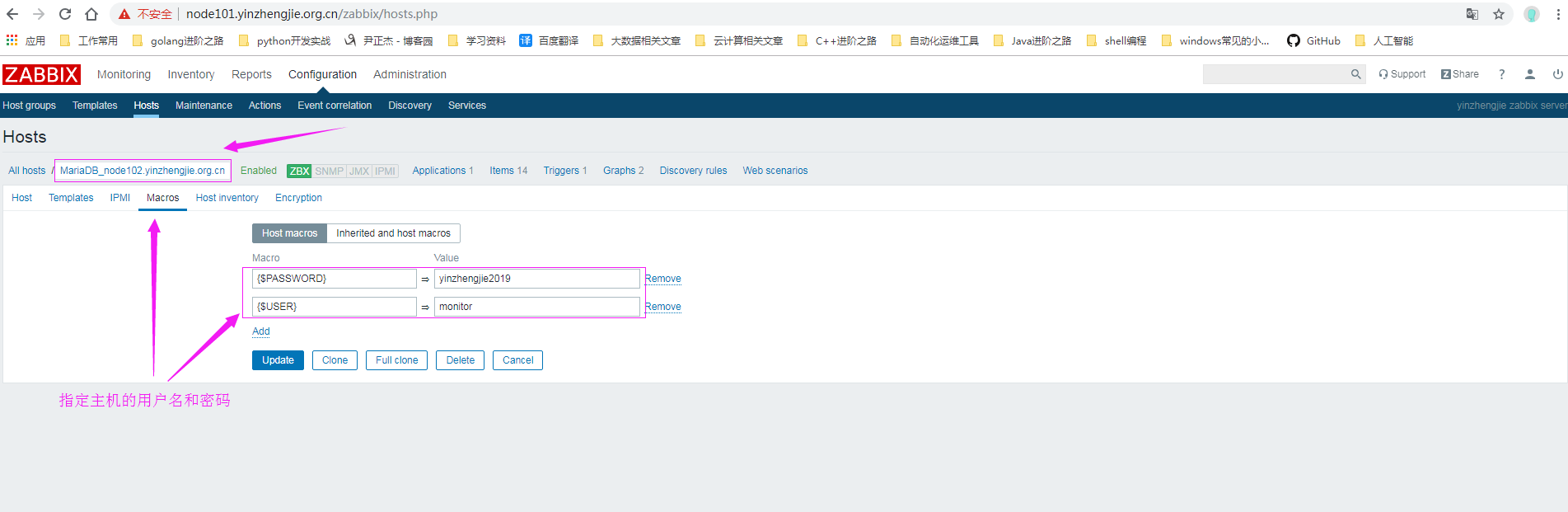1568x512 pixels.
Task: Open Applications 1 link
Action: pos(442,171)
